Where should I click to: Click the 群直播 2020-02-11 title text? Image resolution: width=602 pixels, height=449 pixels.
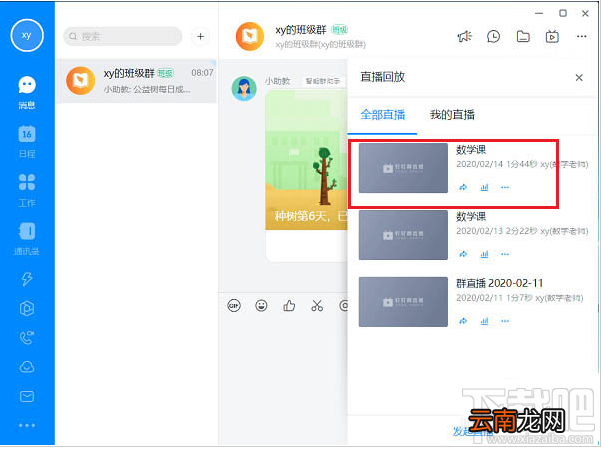click(x=499, y=283)
